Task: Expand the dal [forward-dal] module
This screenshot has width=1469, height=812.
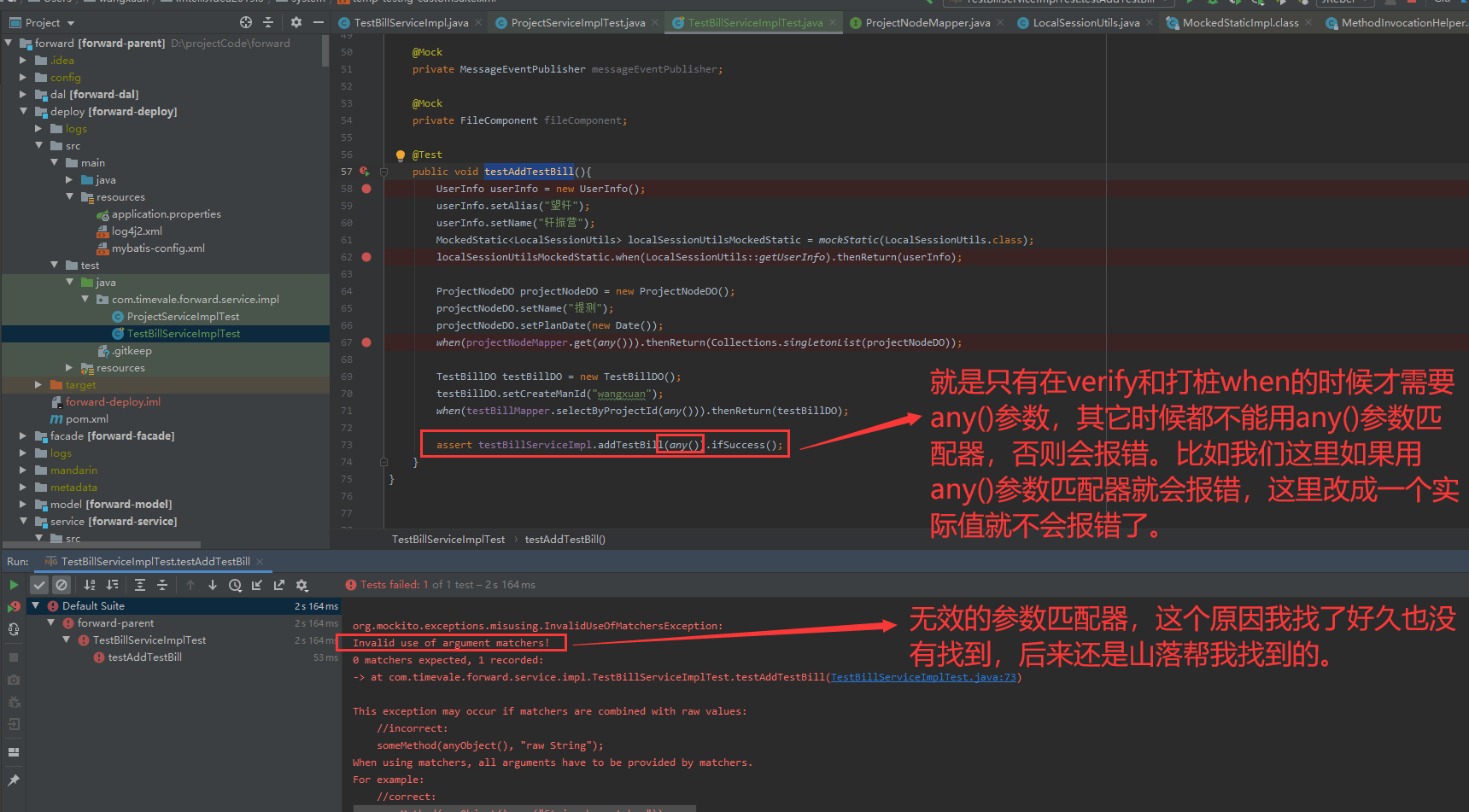Action: pos(24,94)
